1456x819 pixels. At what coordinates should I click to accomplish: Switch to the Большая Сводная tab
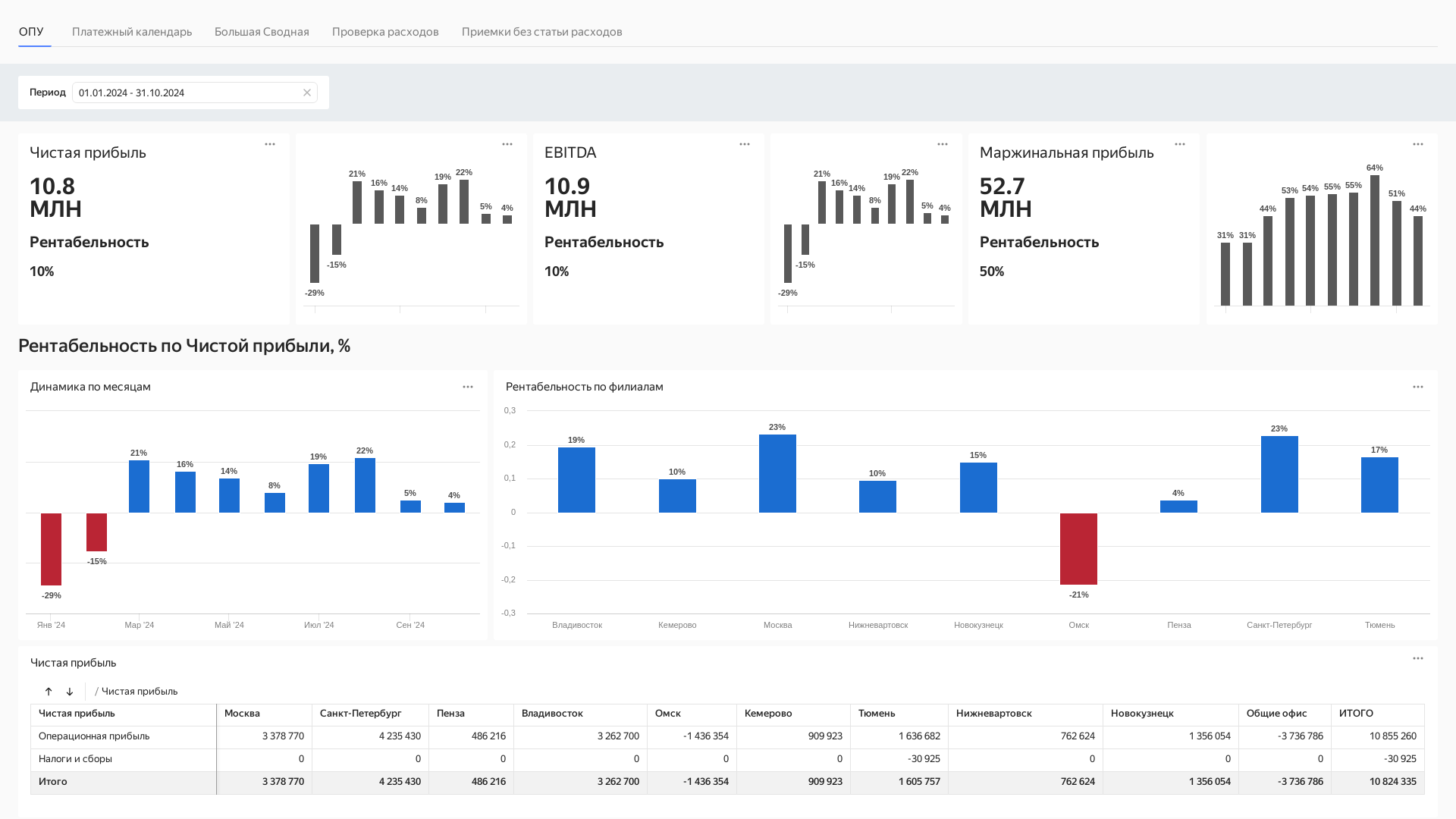click(262, 32)
